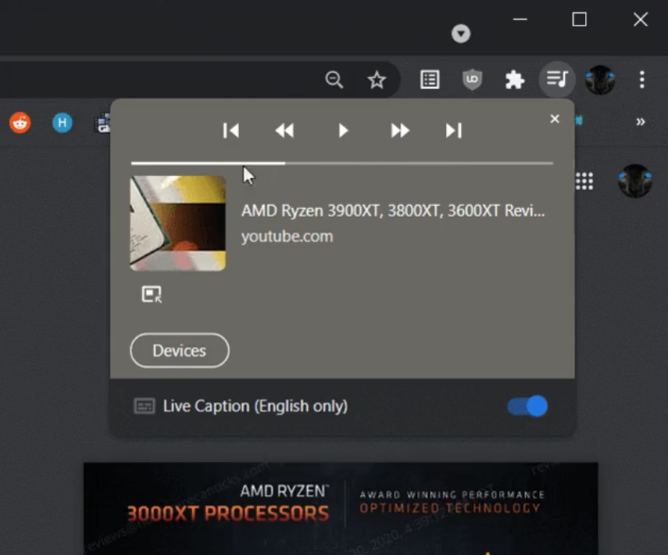Rewind the media with seek backward button
Viewport: 668px width, 555px height.
[x=285, y=130]
